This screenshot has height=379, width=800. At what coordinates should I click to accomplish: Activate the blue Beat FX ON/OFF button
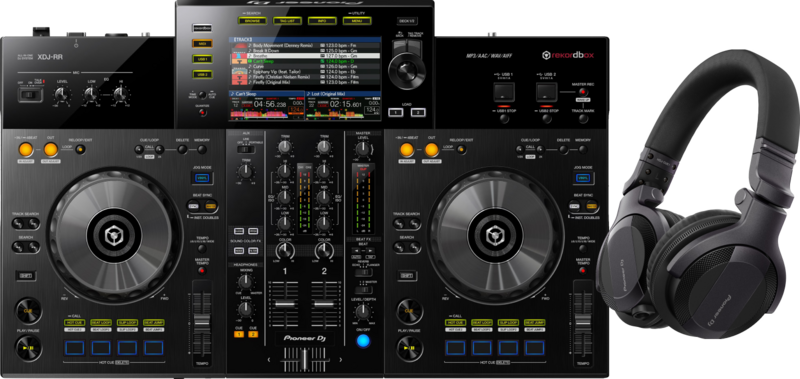363,341
